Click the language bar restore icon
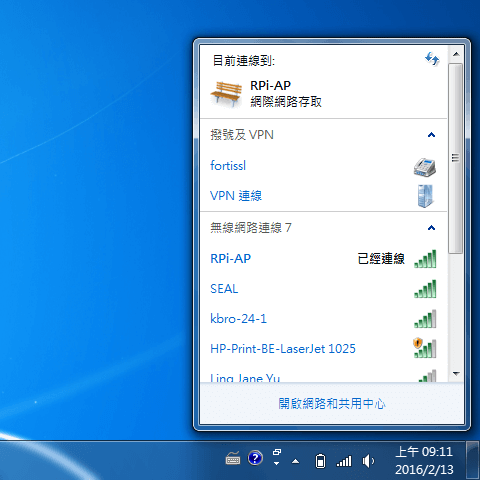 coord(277,452)
